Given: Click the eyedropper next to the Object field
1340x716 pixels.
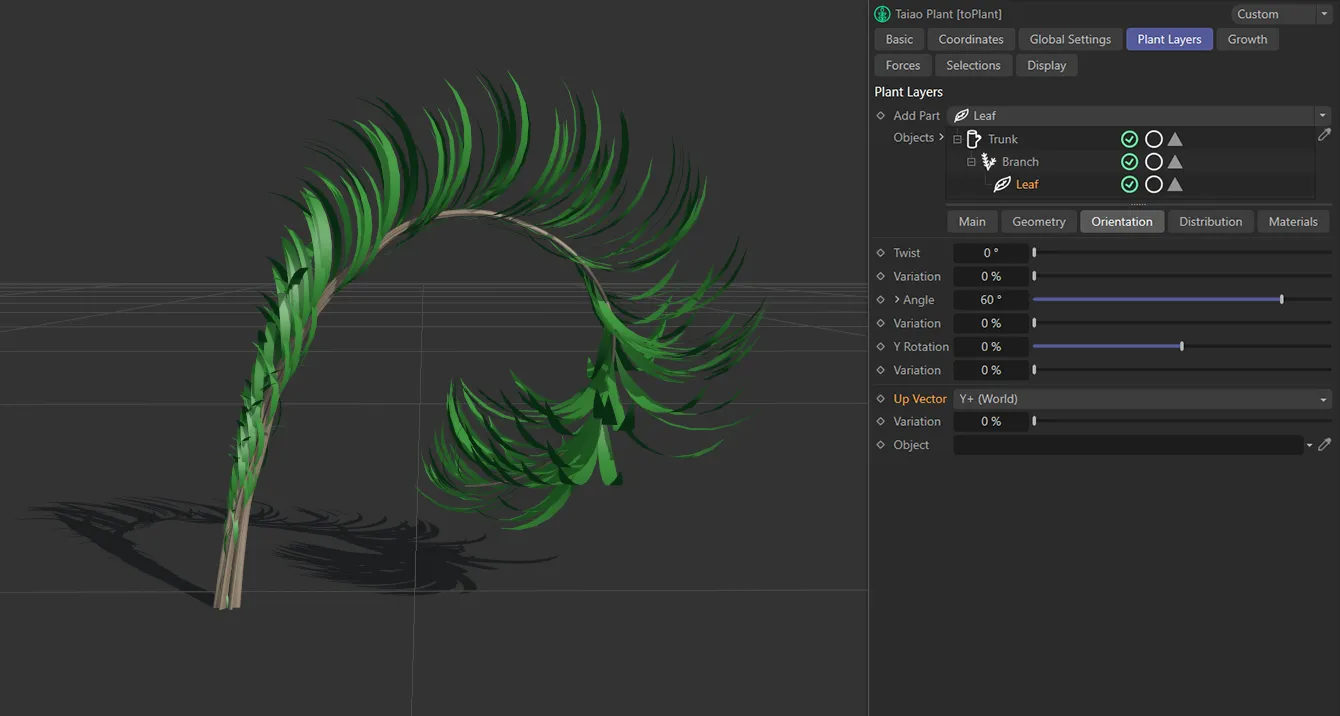Looking at the screenshot, I should 1325,444.
